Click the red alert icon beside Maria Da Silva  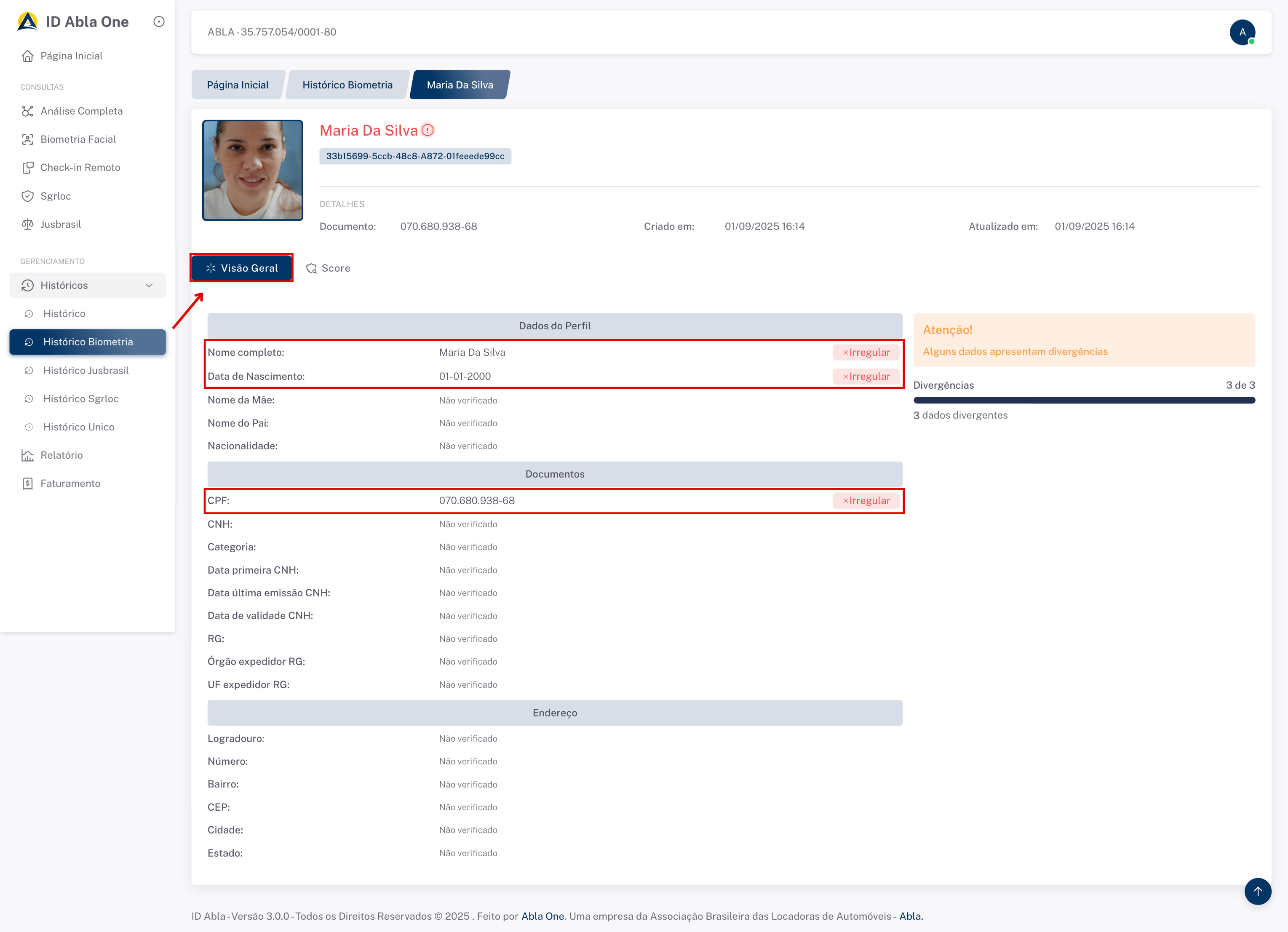pos(428,130)
